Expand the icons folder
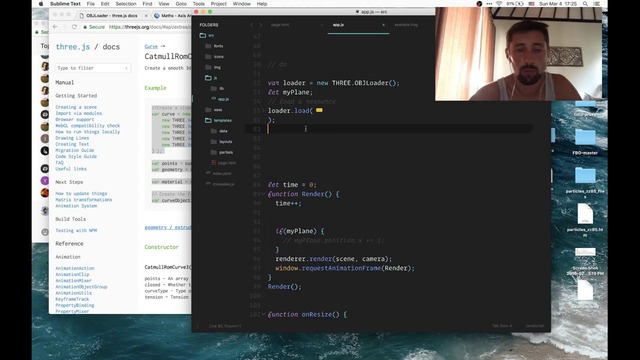Screen dimensions: 640x360 pyautogui.click(x=215, y=57)
